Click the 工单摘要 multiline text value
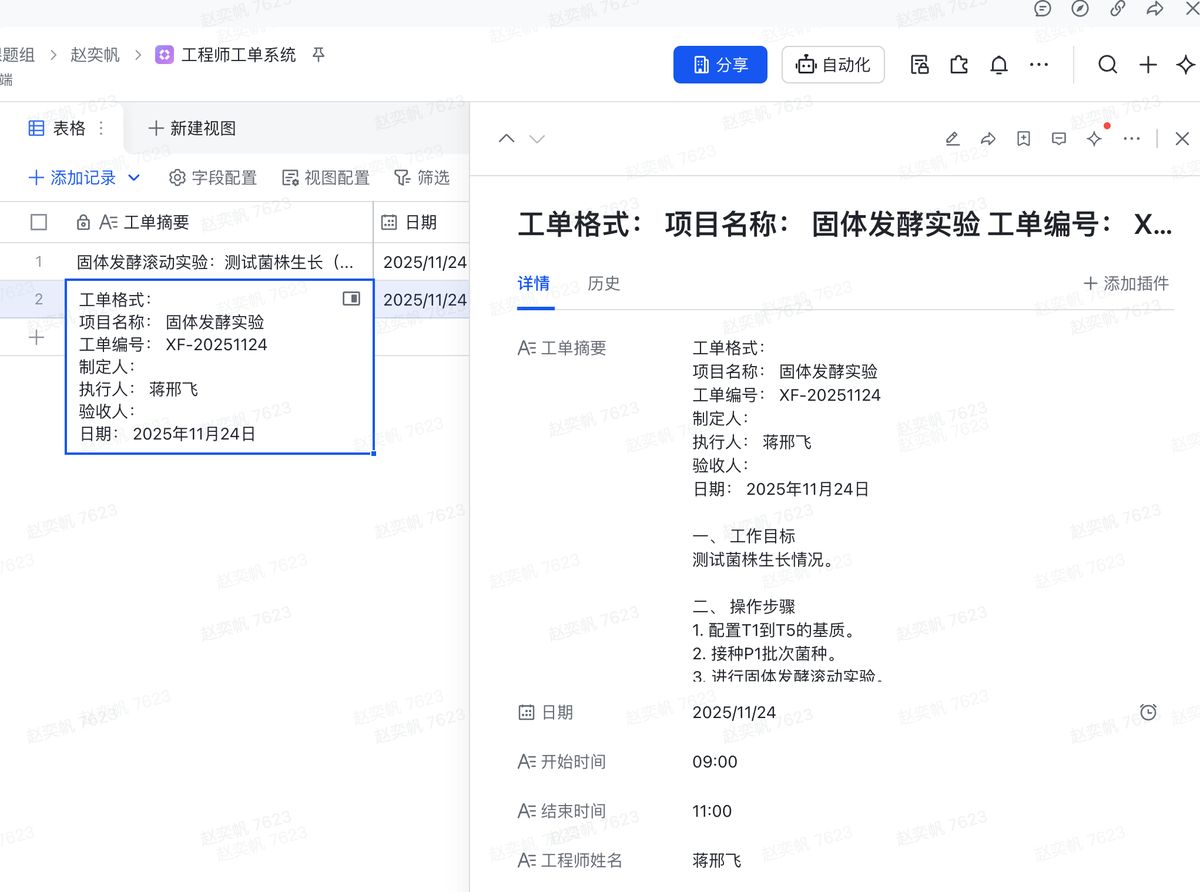The width and height of the screenshot is (1200, 892). tap(786, 510)
